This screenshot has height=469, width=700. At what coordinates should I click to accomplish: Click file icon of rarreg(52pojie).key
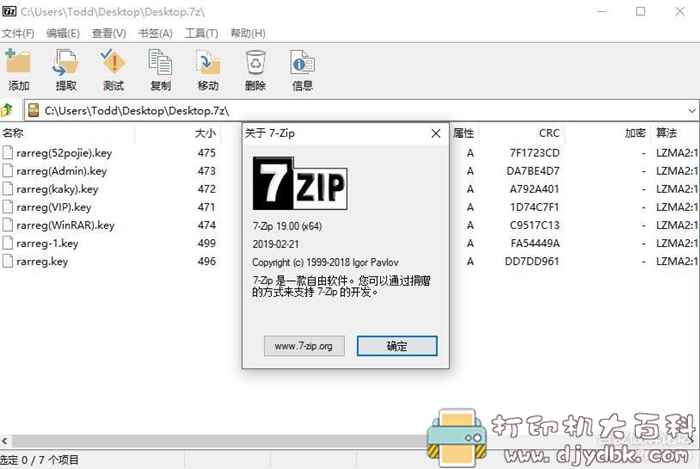pyautogui.click(x=8, y=153)
